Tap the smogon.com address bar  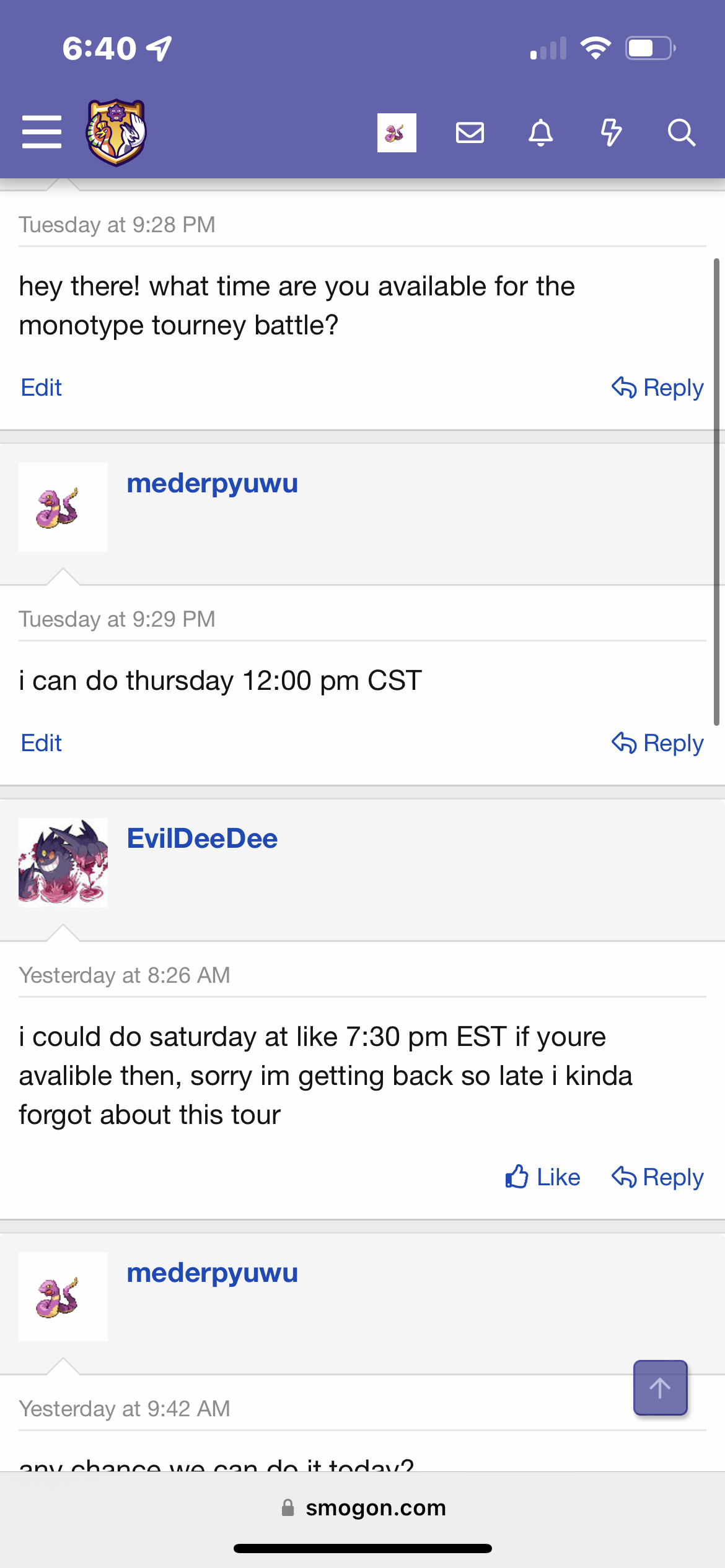pos(362,1507)
